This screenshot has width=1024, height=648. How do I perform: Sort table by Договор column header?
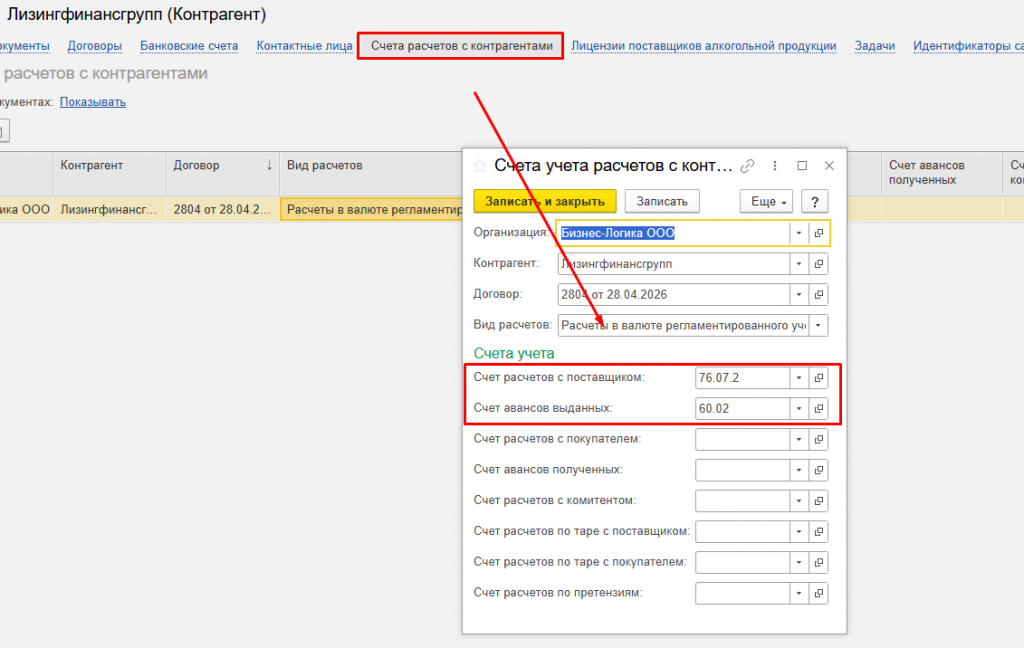coord(223,173)
